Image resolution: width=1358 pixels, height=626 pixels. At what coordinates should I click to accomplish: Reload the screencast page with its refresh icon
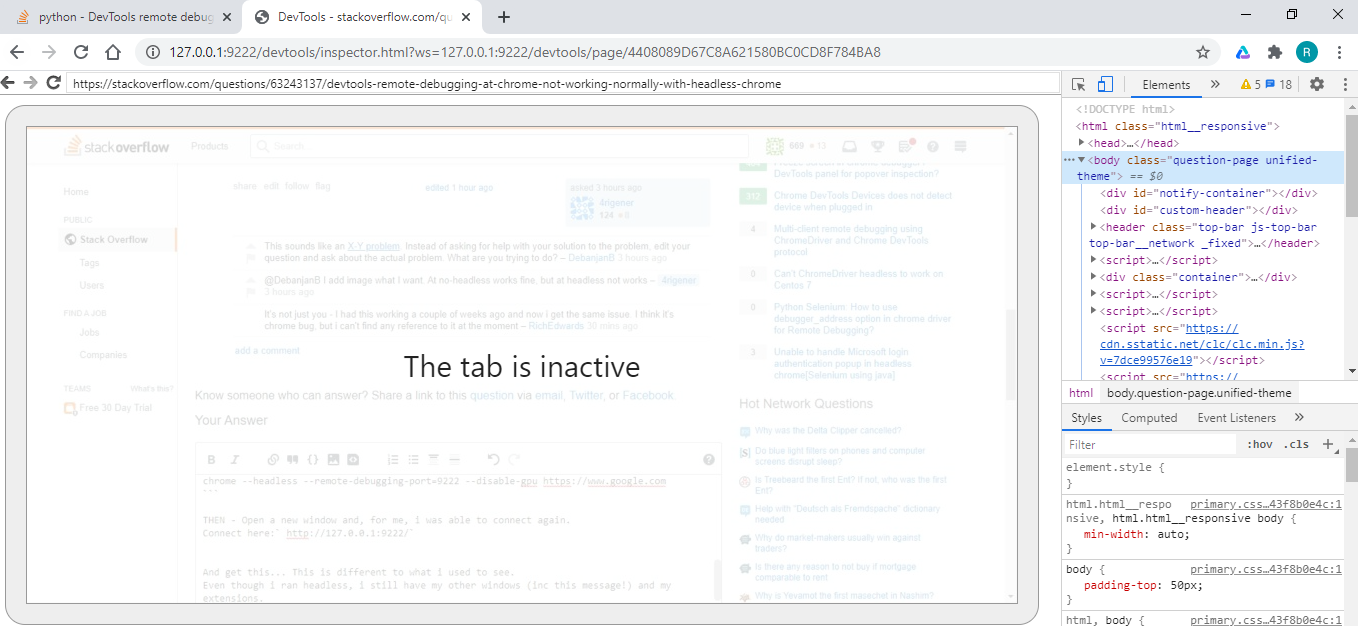click(54, 83)
